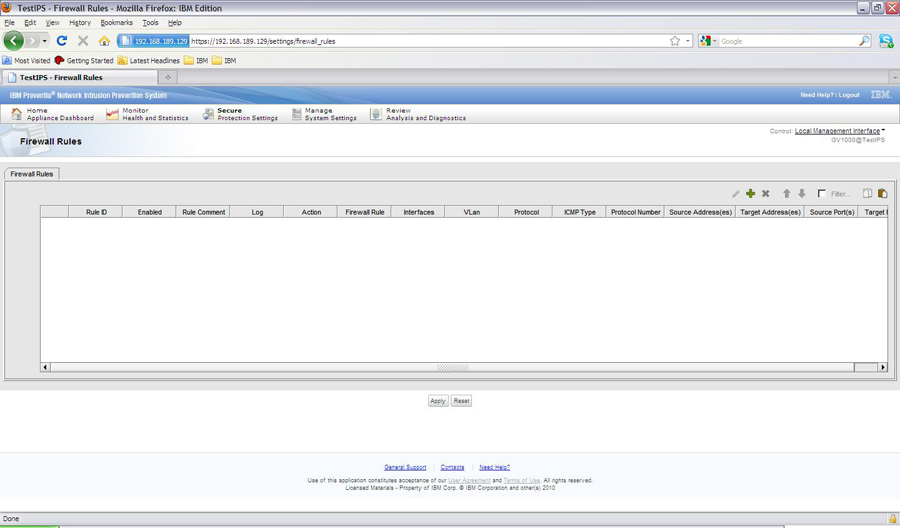The width and height of the screenshot is (900, 528).
Task: Open the History menu
Action: pos(80,22)
